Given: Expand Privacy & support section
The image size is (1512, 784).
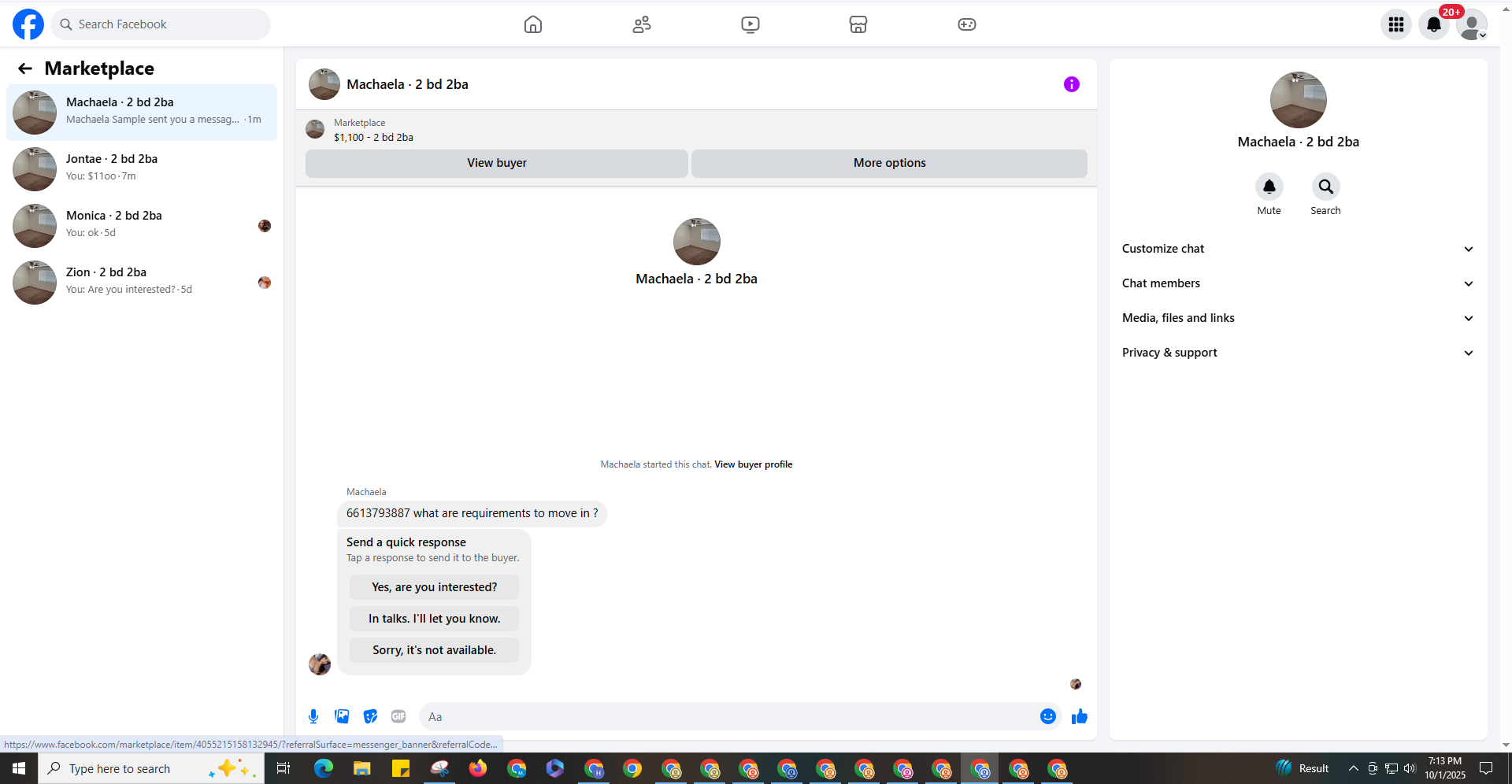Looking at the screenshot, I should click(1298, 353).
